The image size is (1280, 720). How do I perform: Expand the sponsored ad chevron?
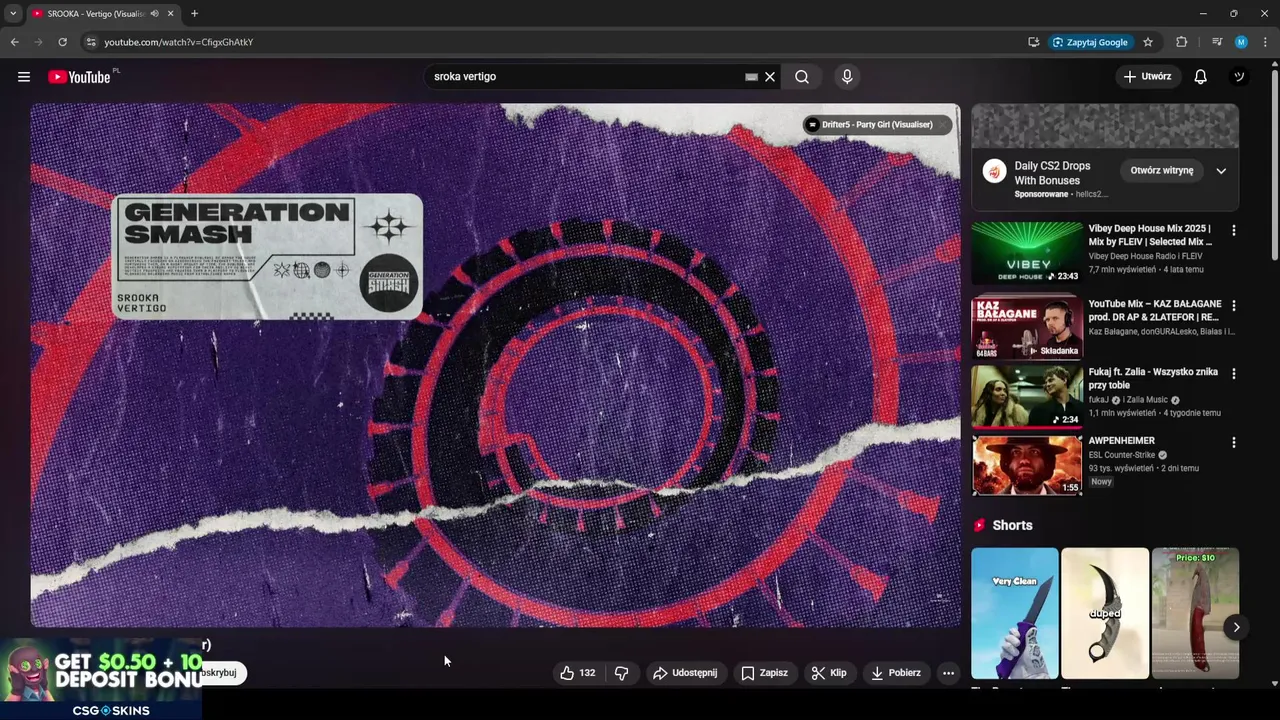click(x=1221, y=171)
